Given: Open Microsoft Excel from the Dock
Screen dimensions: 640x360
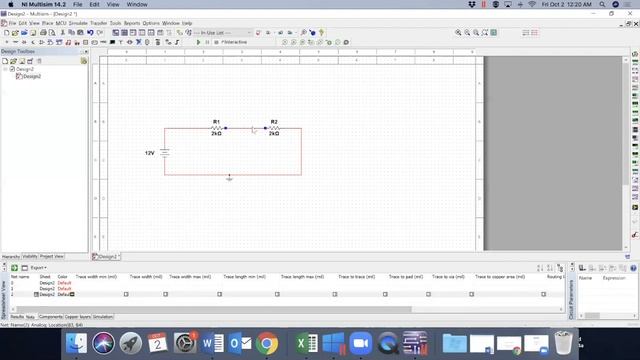Looking at the screenshot, I should coord(307,343).
